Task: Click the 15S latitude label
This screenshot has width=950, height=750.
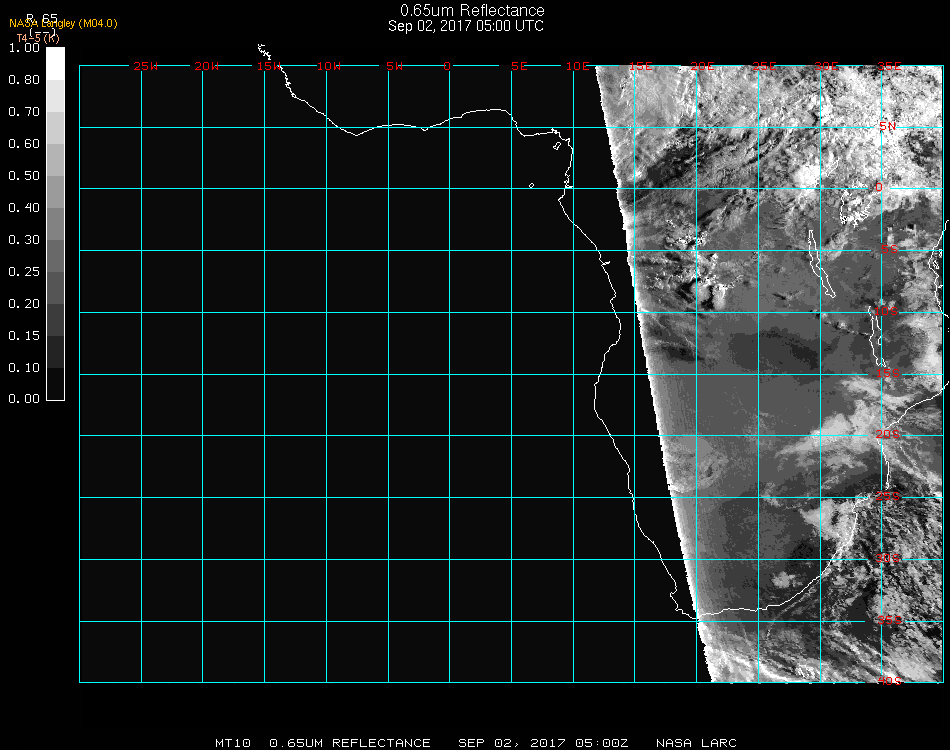Action: click(x=888, y=373)
